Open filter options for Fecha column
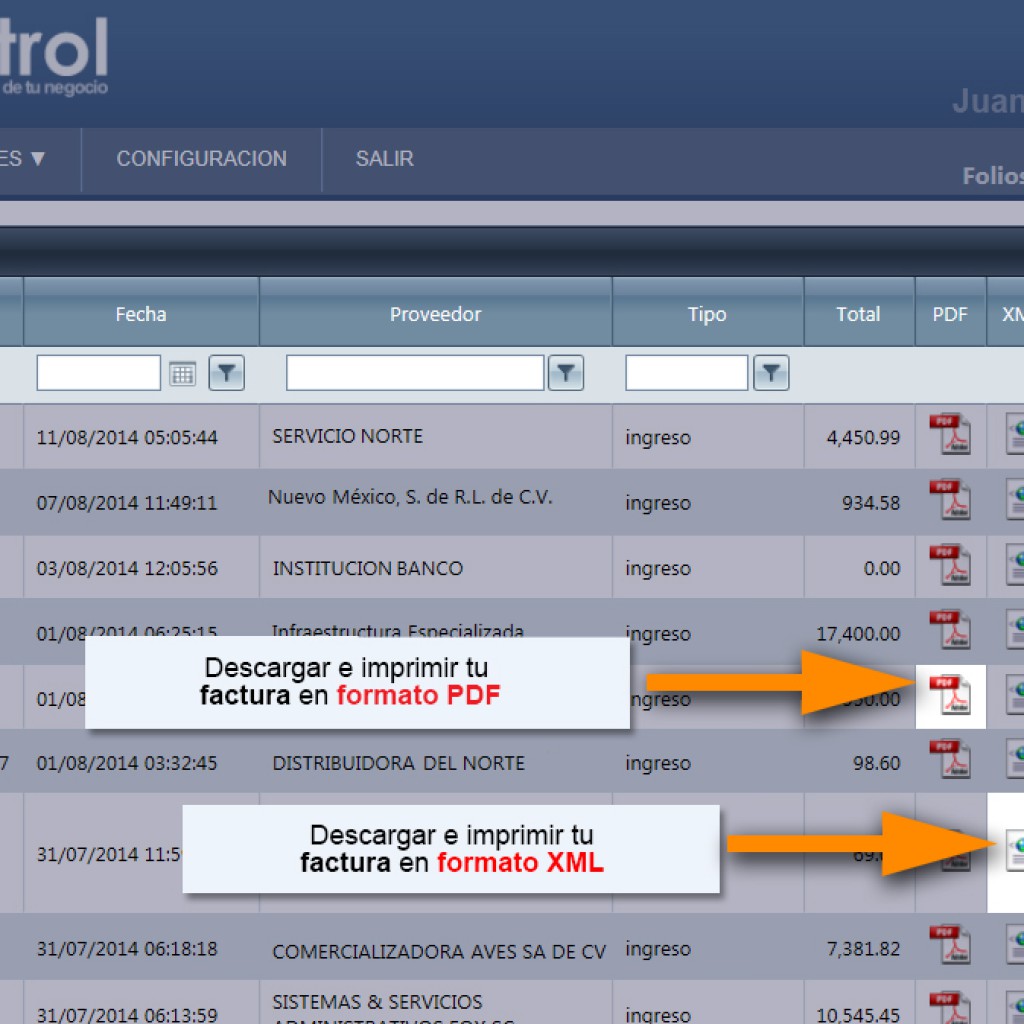Viewport: 1024px width, 1024px height. pyautogui.click(x=227, y=373)
